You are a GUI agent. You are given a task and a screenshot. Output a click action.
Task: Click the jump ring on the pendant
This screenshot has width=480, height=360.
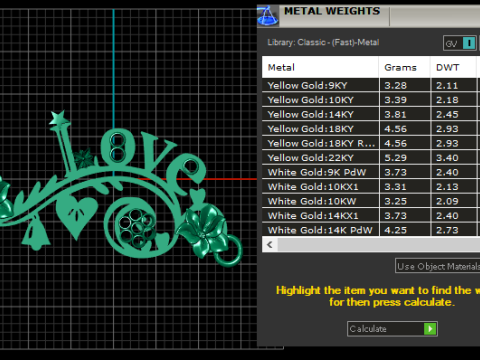229,252
